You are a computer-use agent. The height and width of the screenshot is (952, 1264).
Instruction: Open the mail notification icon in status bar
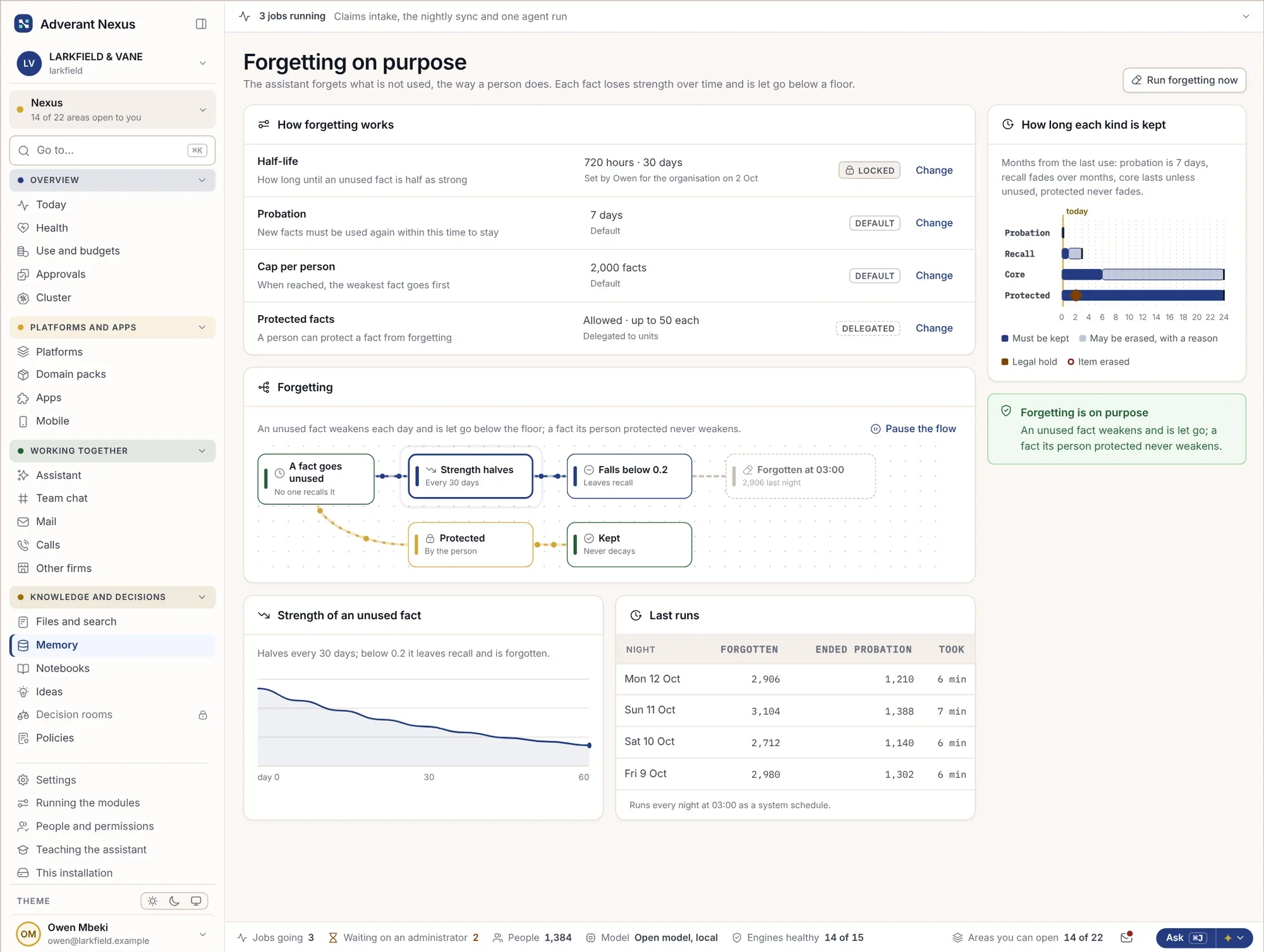tap(1126, 937)
